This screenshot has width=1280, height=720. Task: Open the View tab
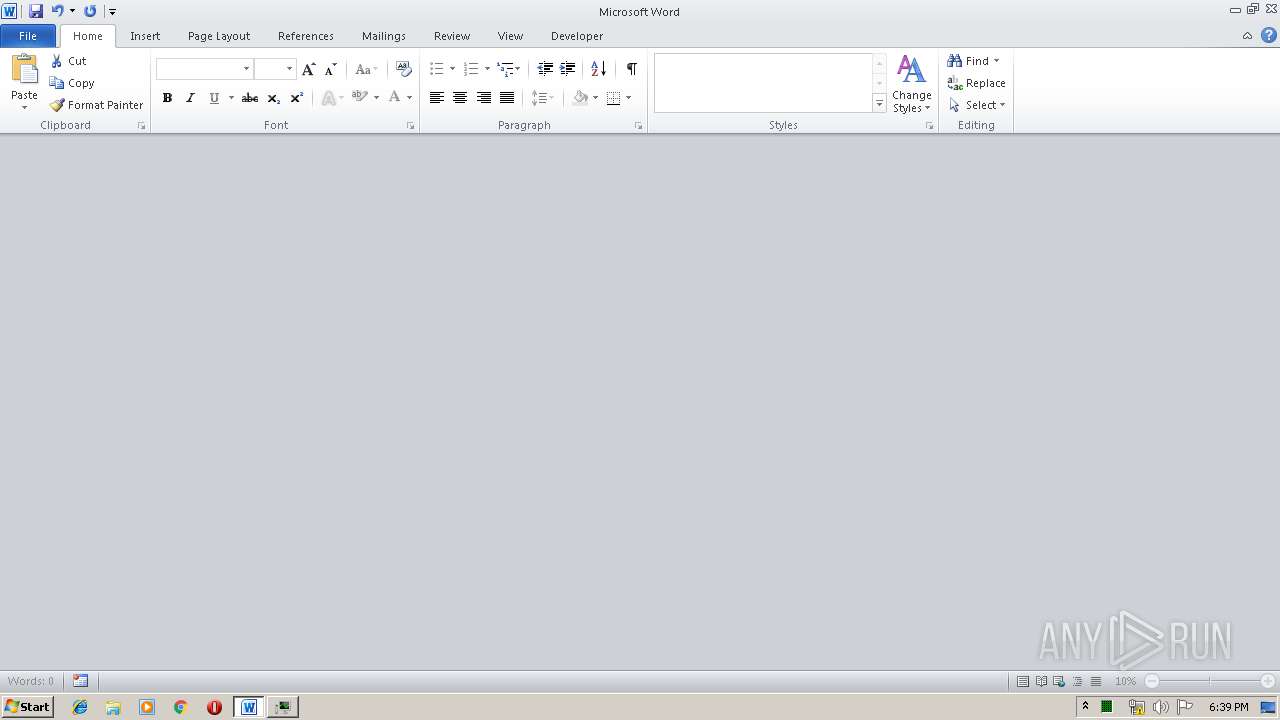[510, 36]
